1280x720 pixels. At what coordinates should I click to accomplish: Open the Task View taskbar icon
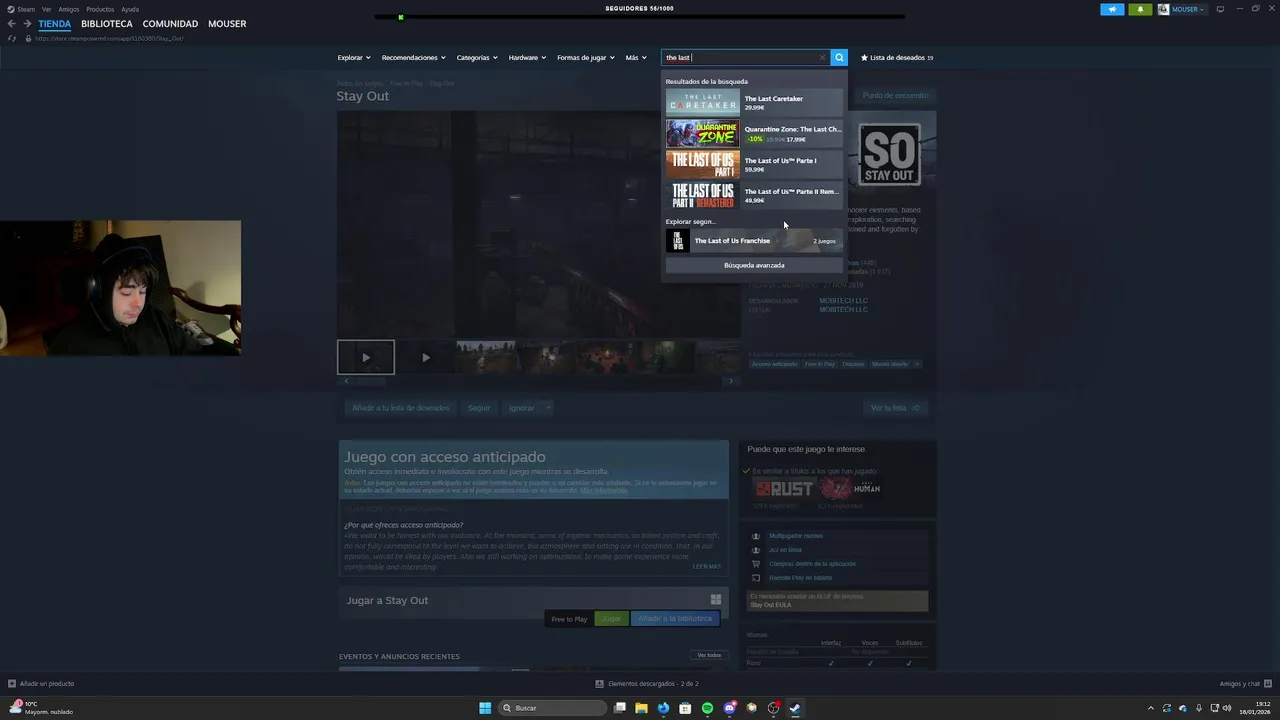pos(620,708)
